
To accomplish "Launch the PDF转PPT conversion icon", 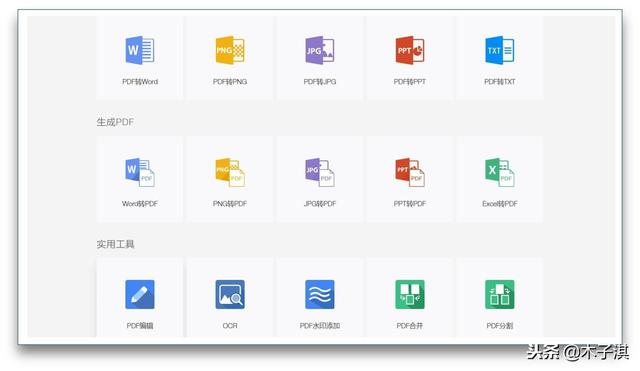I will tap(410, 50).
